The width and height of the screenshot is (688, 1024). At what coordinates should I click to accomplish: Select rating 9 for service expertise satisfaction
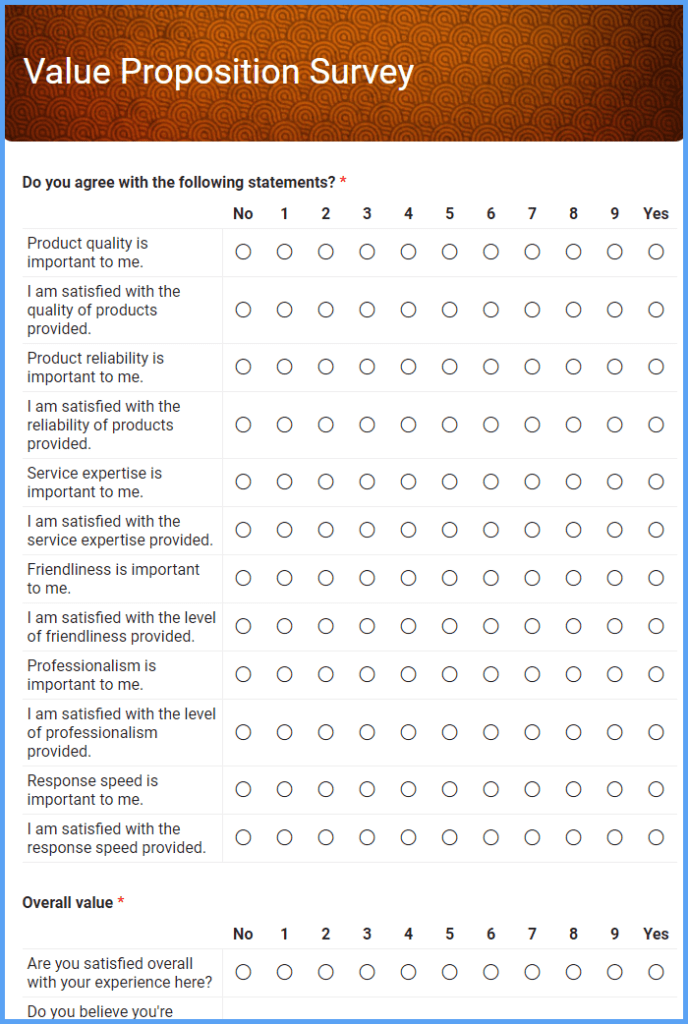point(614,530)
